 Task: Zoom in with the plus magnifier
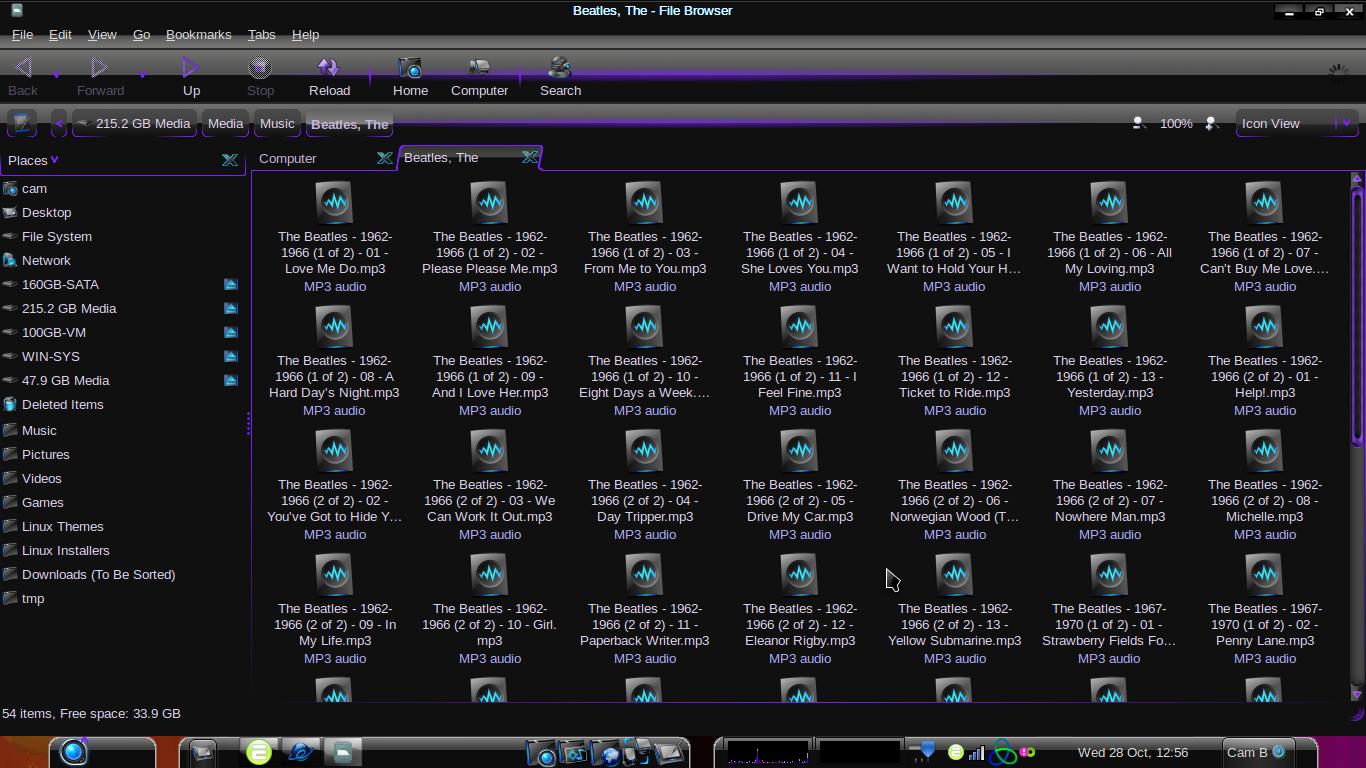pyautogui.click(x=1211, y=123)
